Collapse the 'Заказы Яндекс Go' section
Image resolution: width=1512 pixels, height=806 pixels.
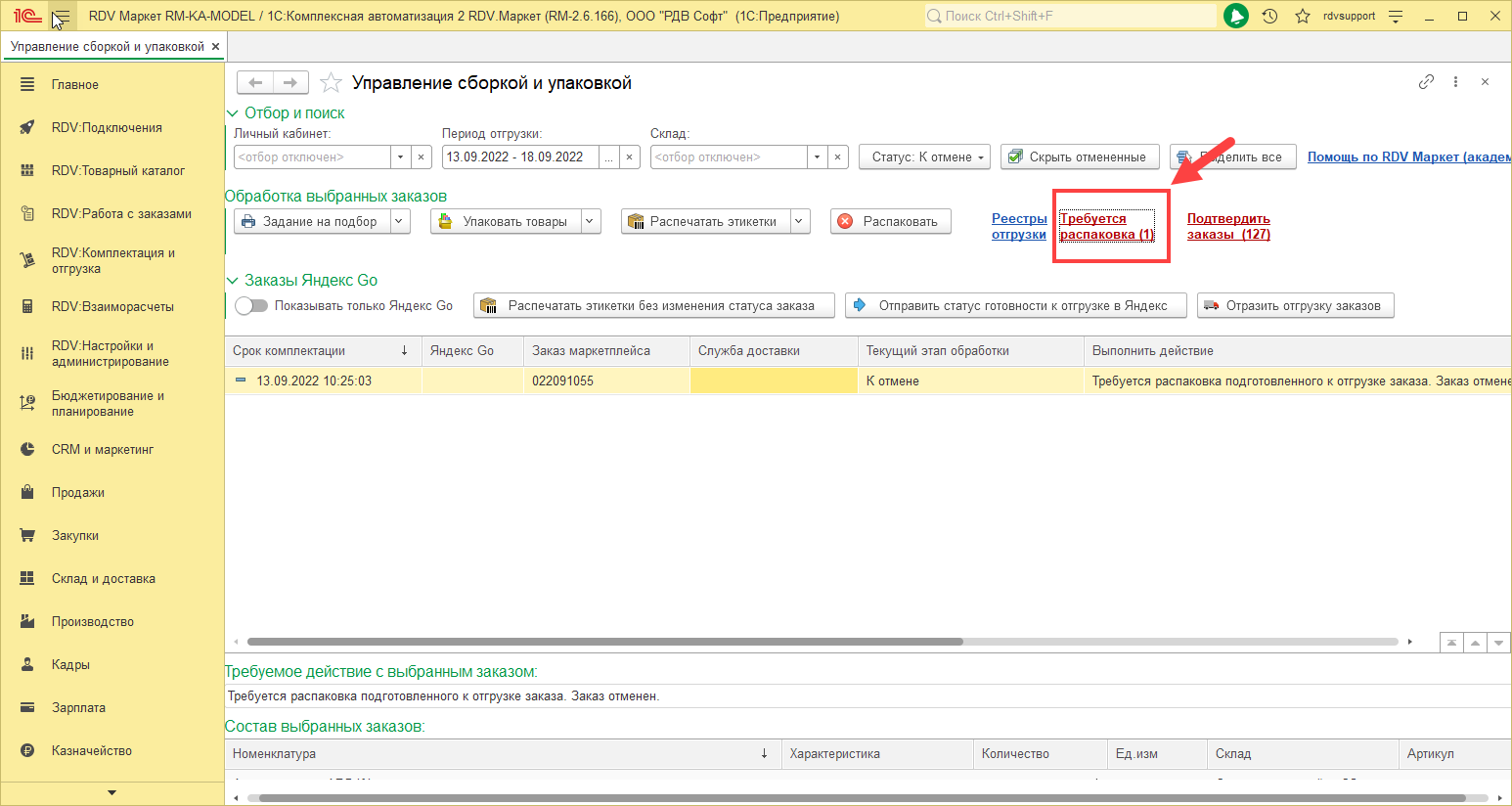233,281
